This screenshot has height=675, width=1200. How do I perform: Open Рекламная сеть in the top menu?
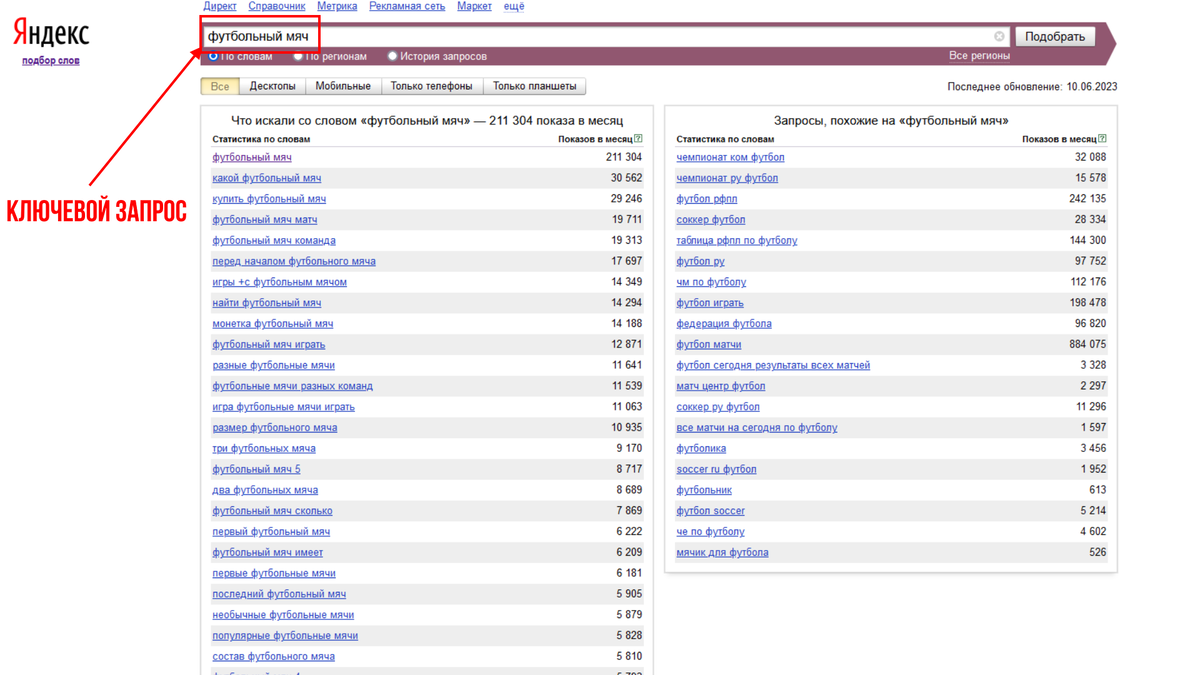pyautogui.click(x=407, y=6)
